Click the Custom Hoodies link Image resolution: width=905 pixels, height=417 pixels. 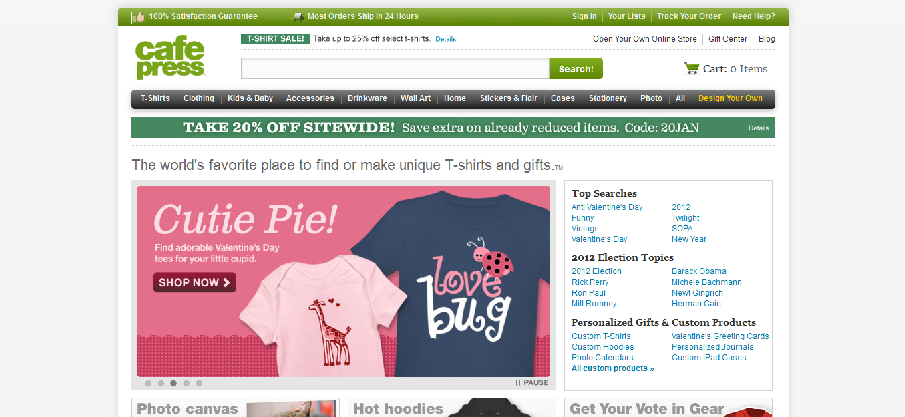coord(603,347)
